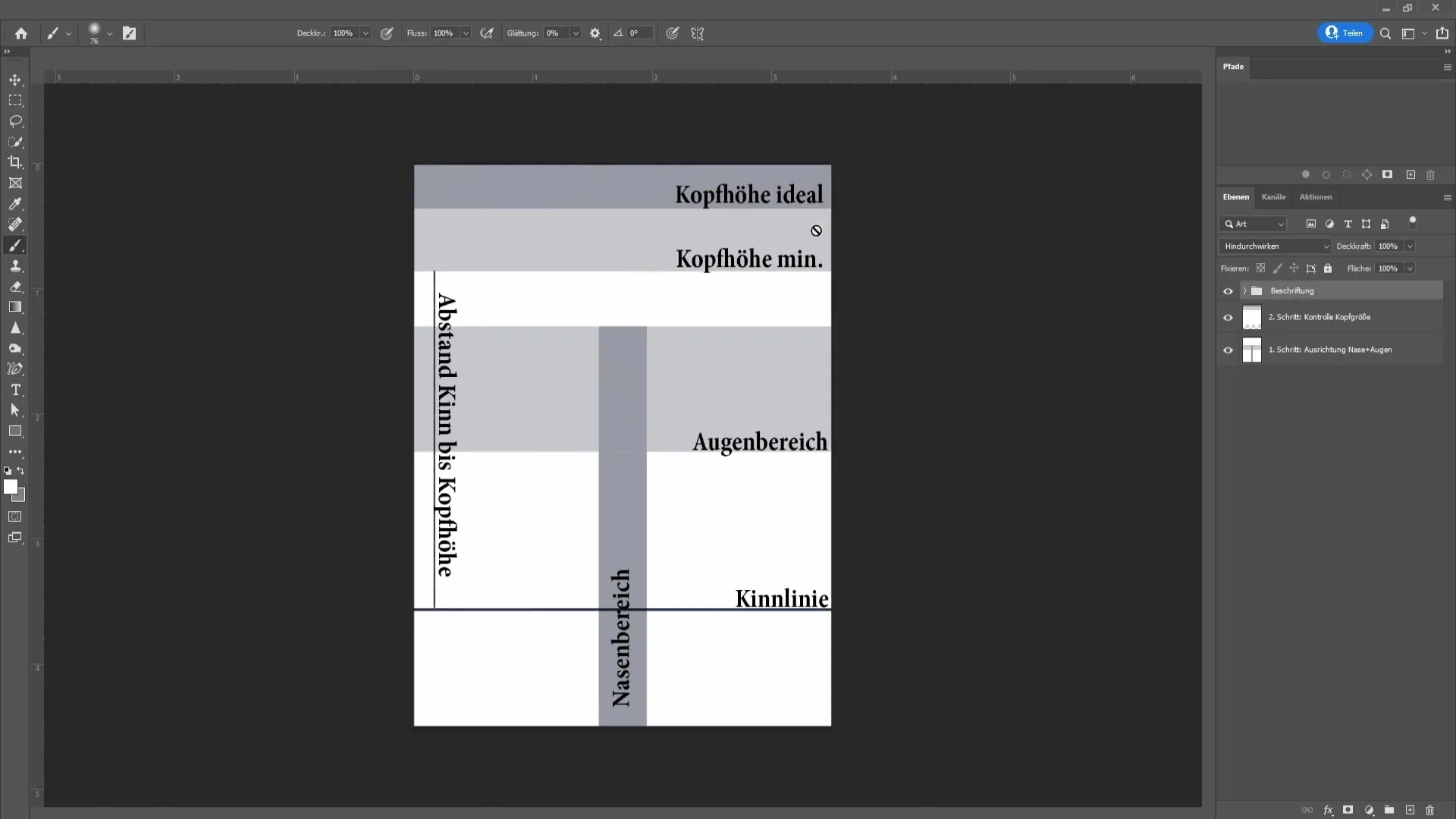Viewport: 1456px width, 819px height.
Task: Open the layer filter type Art dropdown
Action: (x=1254, y=224)
